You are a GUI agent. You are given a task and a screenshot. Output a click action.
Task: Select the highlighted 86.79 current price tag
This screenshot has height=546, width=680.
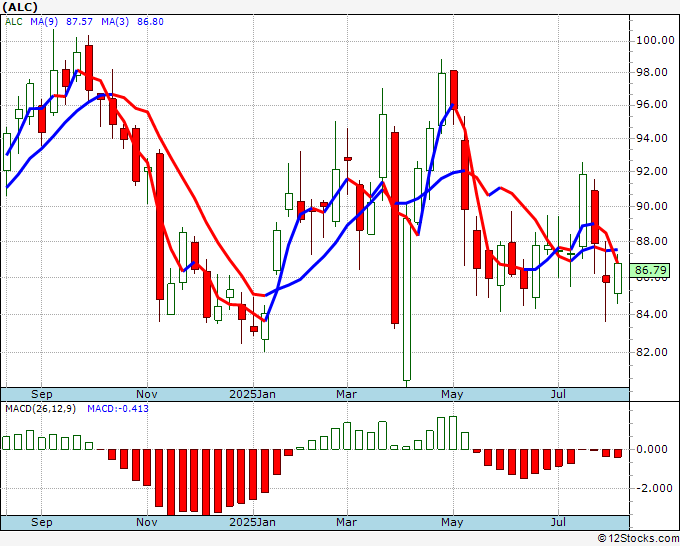tap(650, 271)
